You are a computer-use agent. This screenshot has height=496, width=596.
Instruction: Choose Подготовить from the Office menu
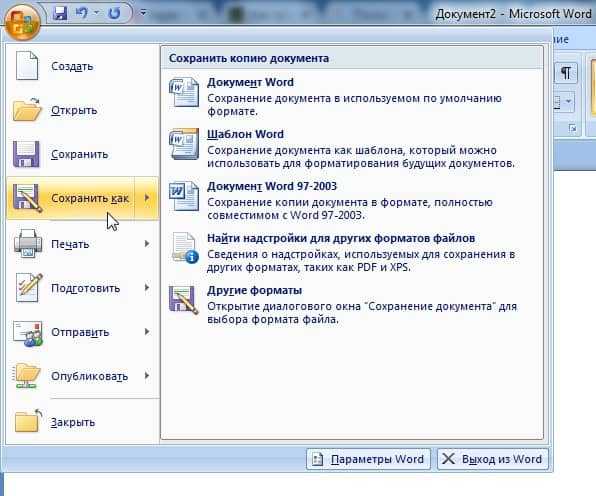click(83, 288)
